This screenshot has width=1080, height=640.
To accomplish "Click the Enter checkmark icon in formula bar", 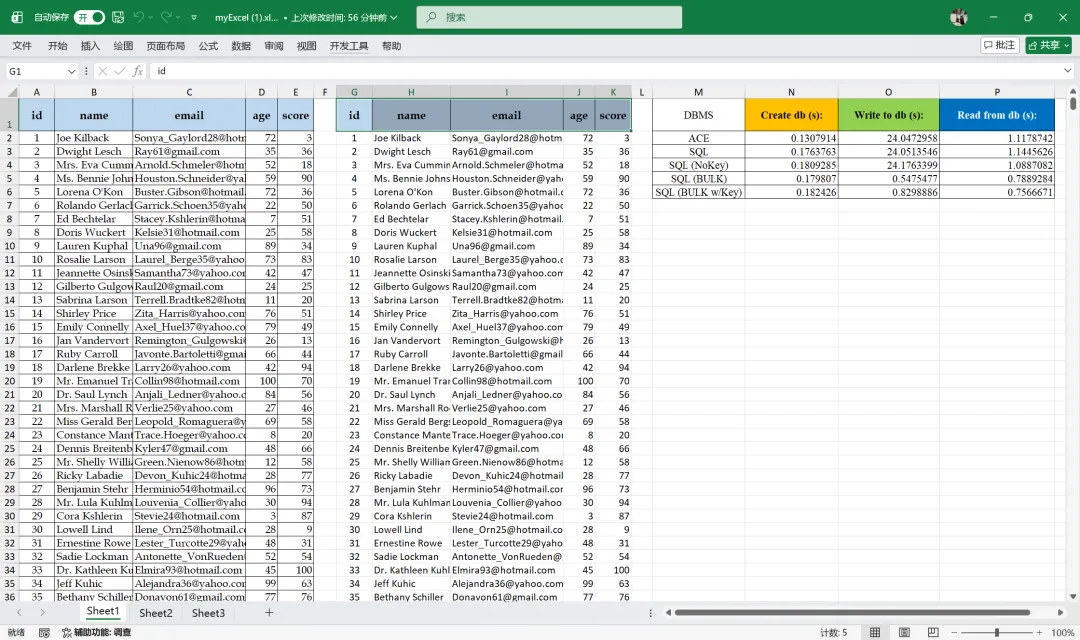I will (120, 71).
